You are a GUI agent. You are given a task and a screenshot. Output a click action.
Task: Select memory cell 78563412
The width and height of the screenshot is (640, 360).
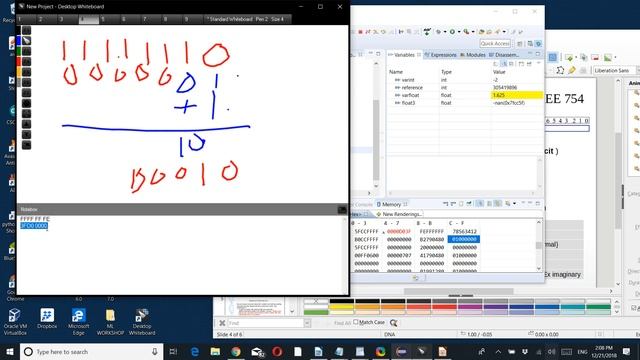point(464,231)
